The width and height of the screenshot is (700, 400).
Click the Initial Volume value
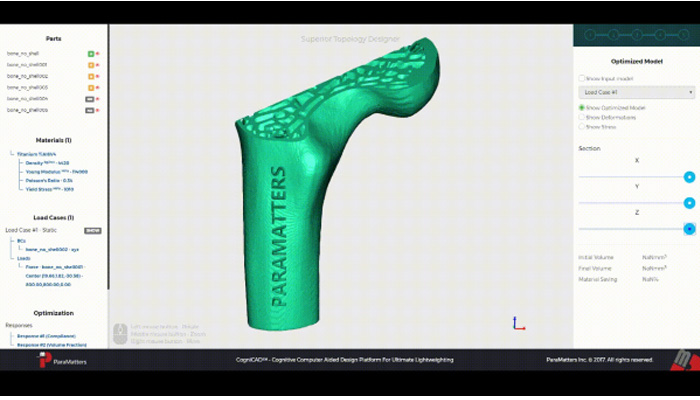click(654, 258)
